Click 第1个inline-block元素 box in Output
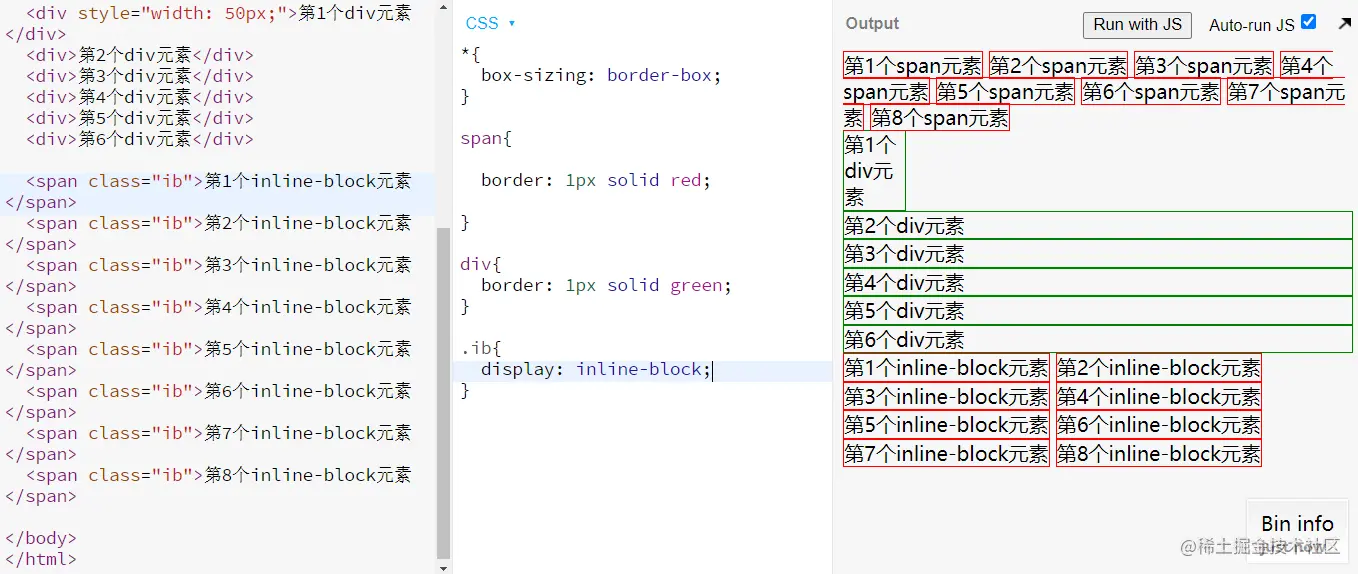The width and height of the screenshot is (1358, 574). tap(946, 368)
